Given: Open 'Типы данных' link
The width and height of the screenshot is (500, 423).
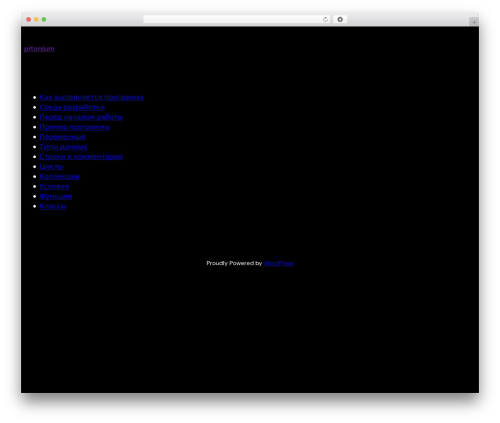Looking at the screenshot, I should 63,147.
